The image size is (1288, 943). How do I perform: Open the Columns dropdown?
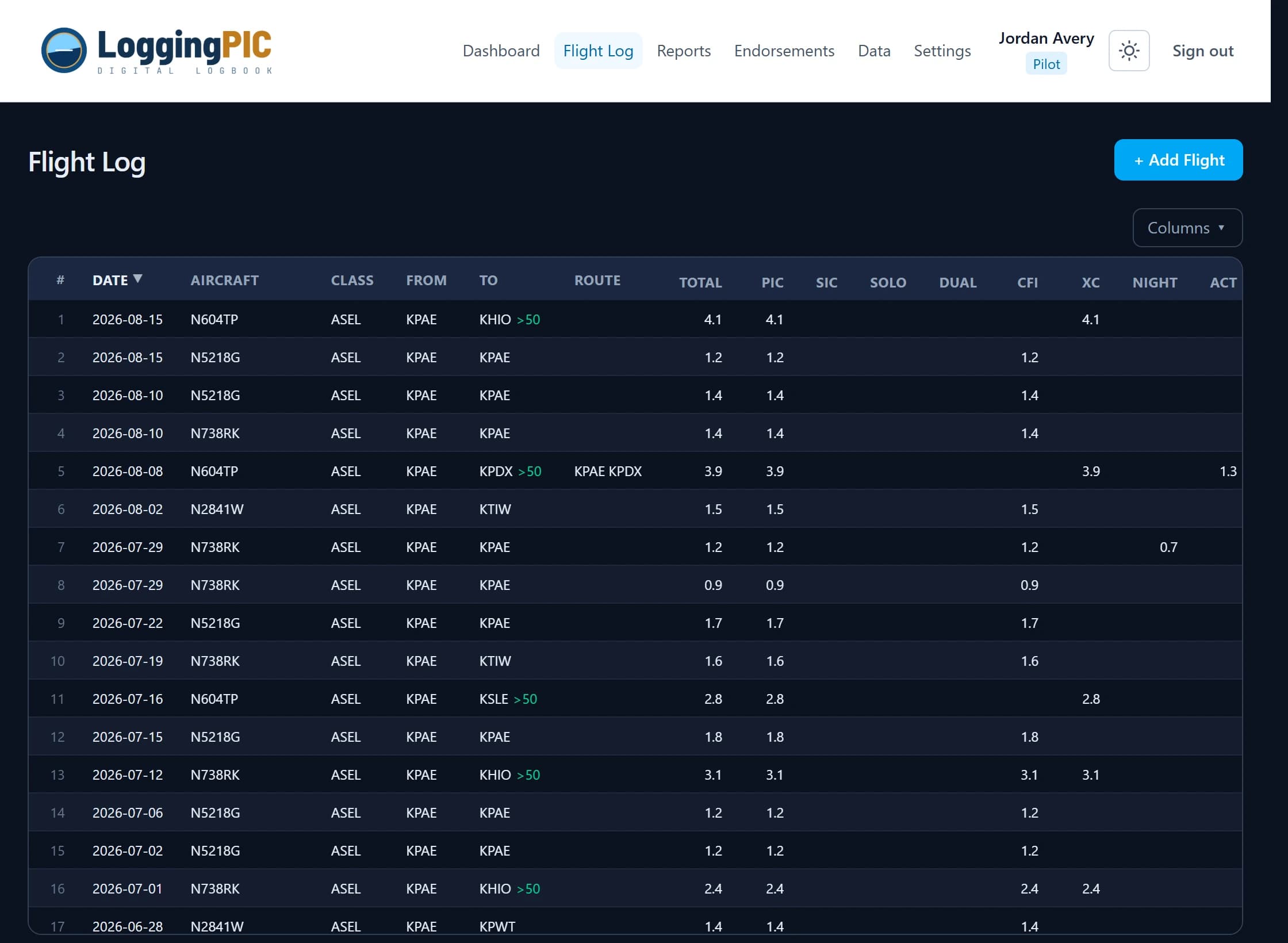click(1187, 228)
